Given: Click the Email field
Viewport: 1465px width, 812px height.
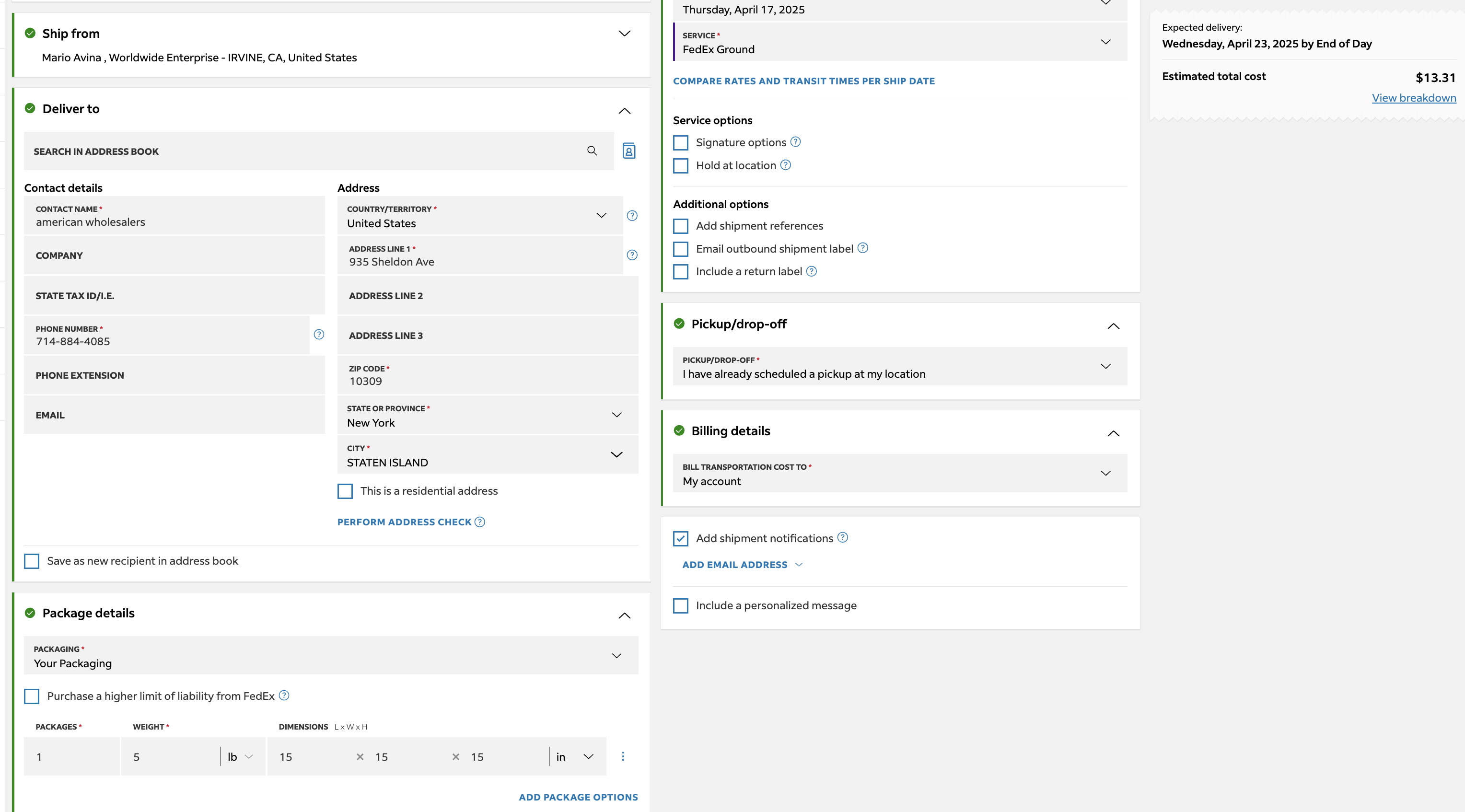Looking at the screenshot, I should click(x=174, y=415).
